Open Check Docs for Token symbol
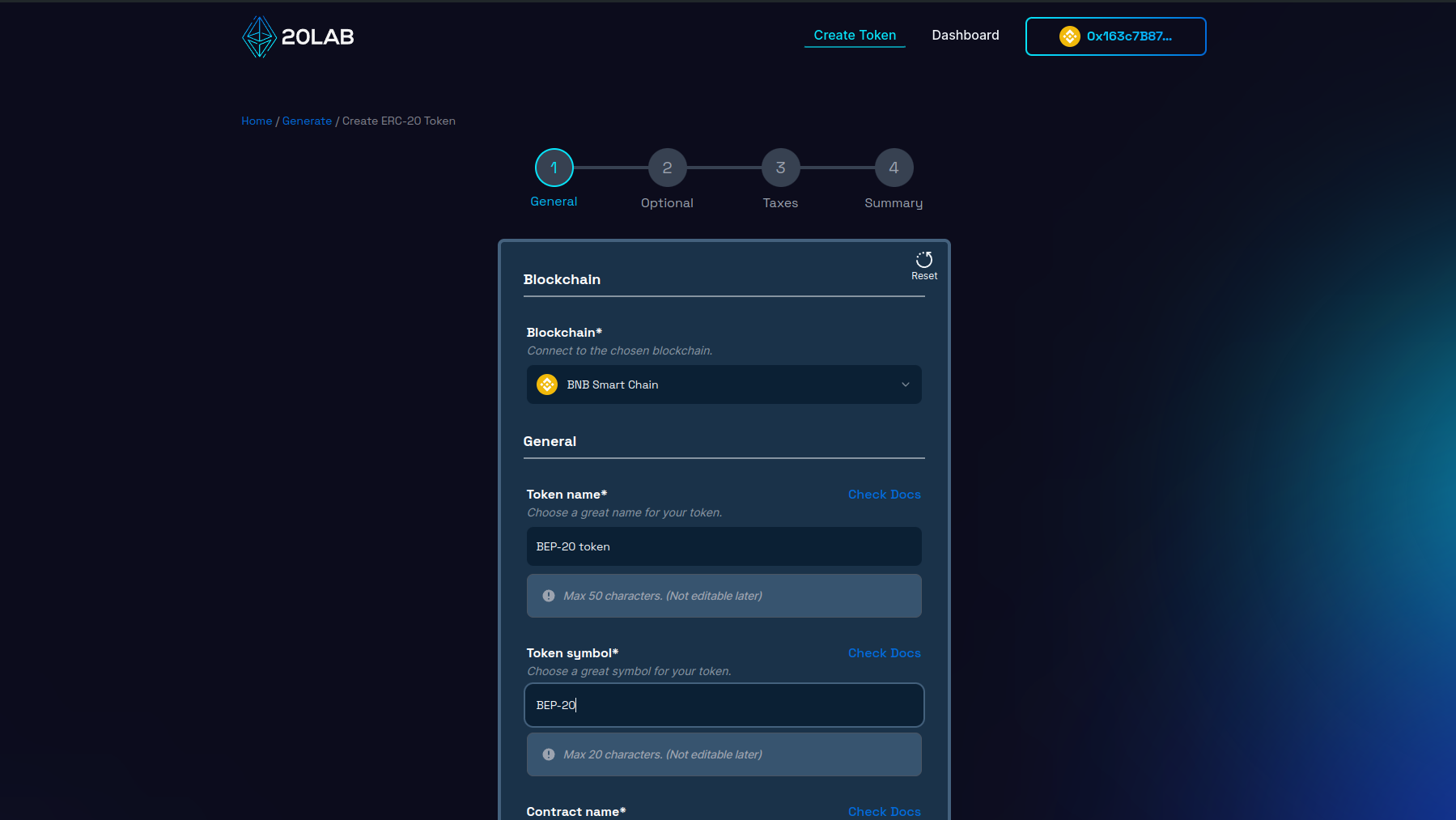Image resolution: width=1456 pixels, height=820 pixels. [884, 653]
